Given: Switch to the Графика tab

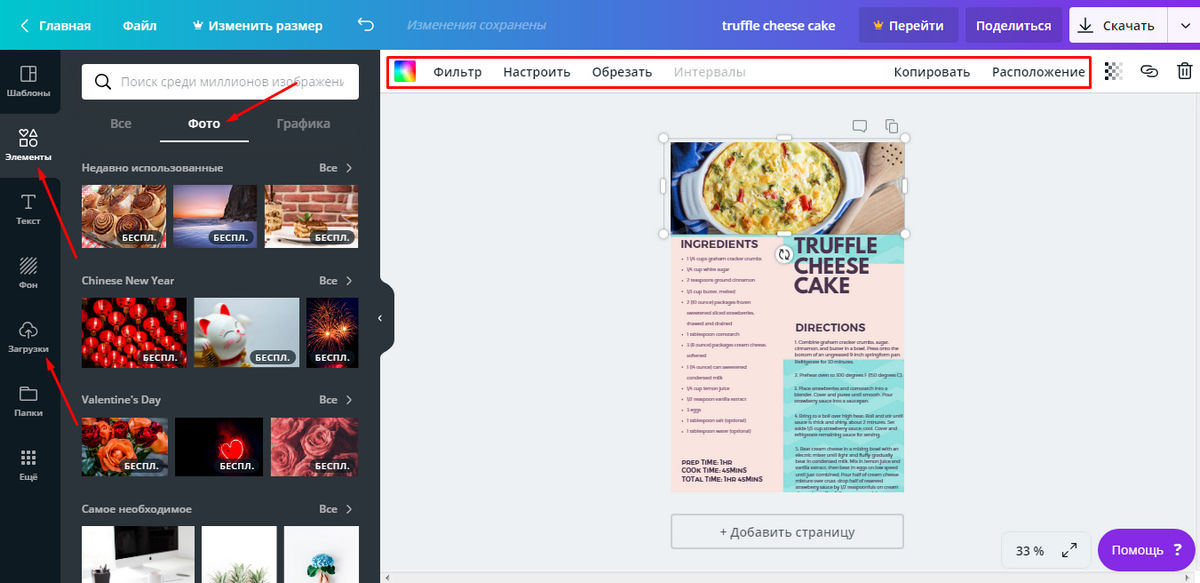Looking at the screenshot, I should tap(303, 124).
